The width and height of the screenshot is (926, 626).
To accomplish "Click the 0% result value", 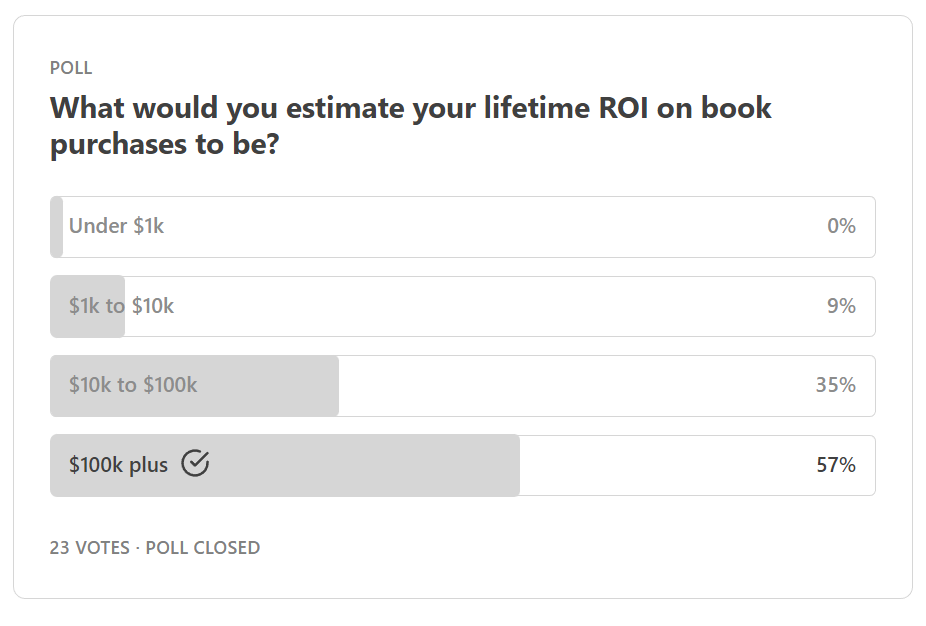I will [x=841, y=226].
